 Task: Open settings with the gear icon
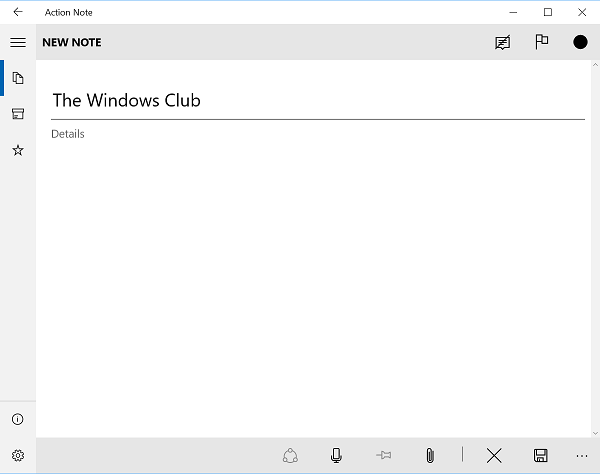[x=18, y=455]
